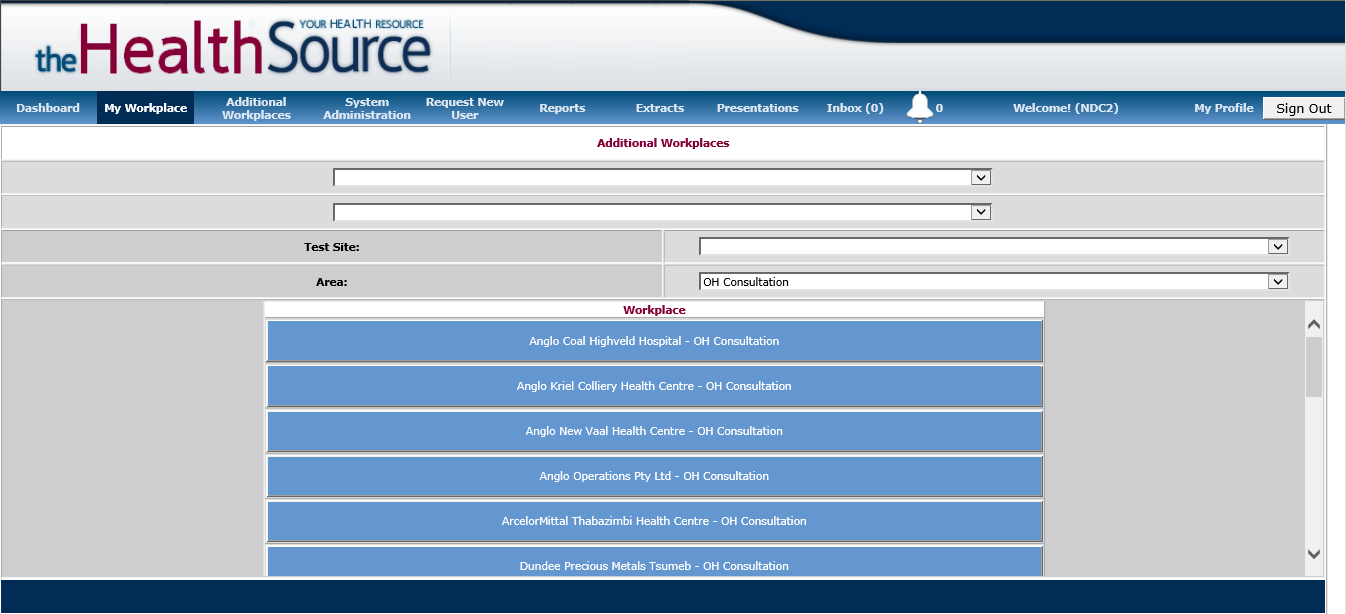Click the theHealthSource logo

tap(233, 47)
